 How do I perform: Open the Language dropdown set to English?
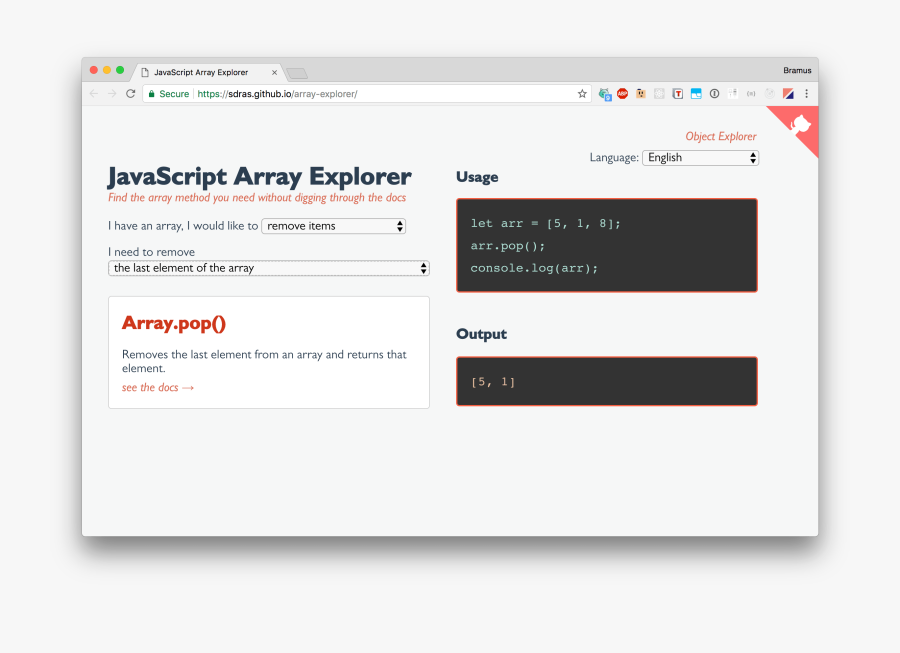click(x=700, y=158)
